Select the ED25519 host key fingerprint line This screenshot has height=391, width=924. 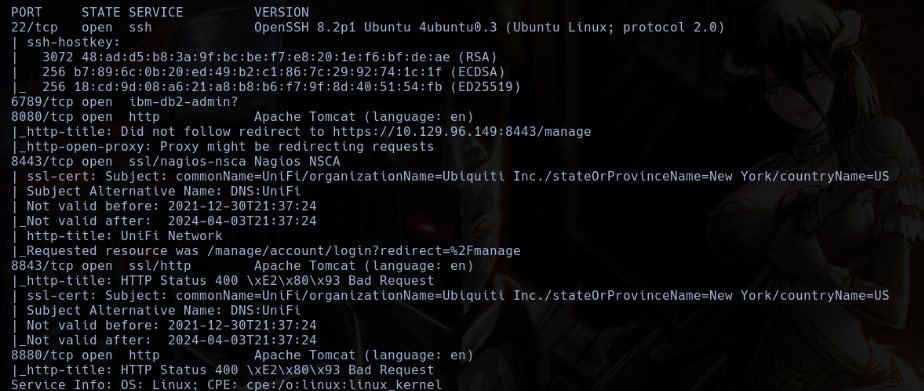point(266,87)
